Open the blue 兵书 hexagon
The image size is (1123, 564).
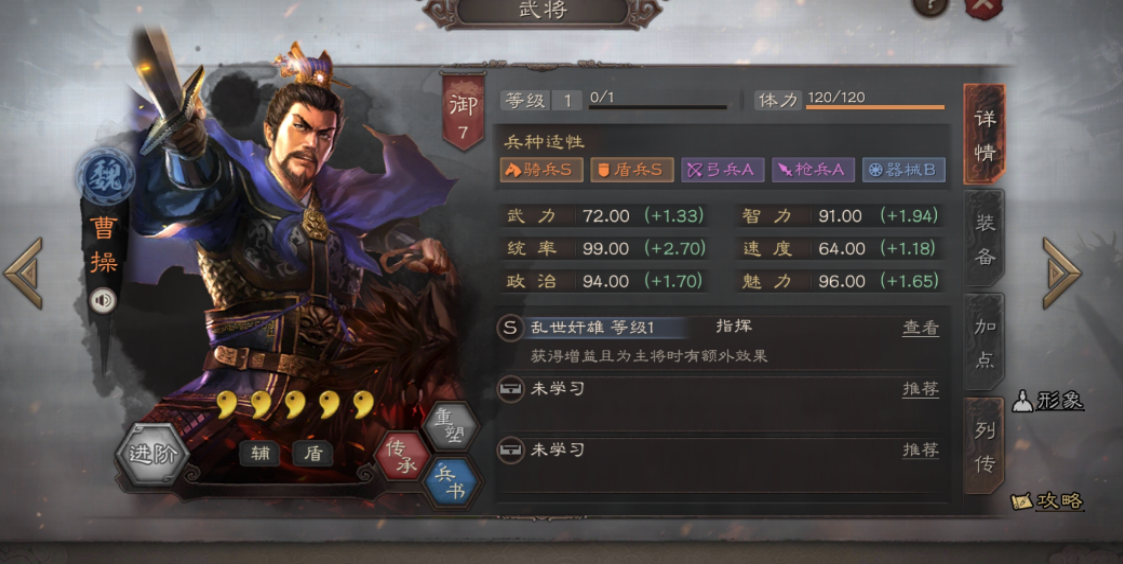point(451,482)
